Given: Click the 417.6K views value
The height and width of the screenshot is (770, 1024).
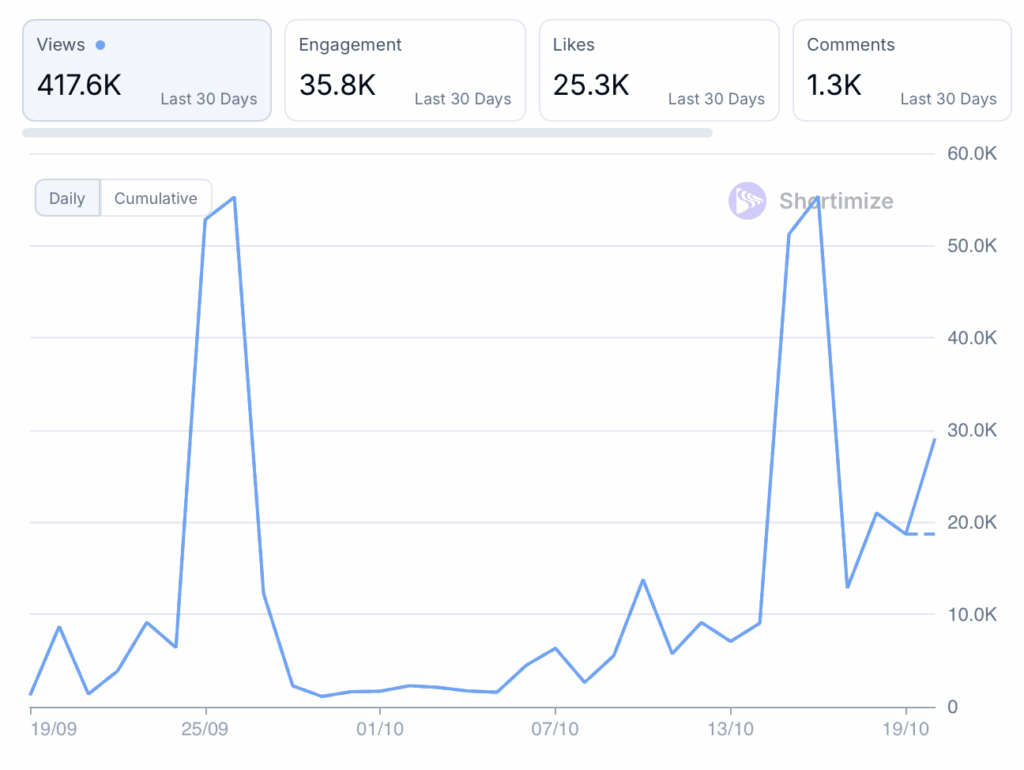Looking at the screenshot, I should (x=79, y=85).
